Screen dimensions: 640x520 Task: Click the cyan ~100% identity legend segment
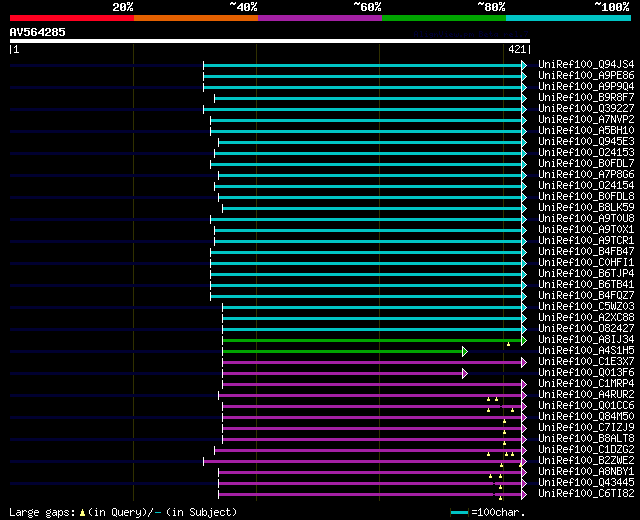tap(568, 18)
